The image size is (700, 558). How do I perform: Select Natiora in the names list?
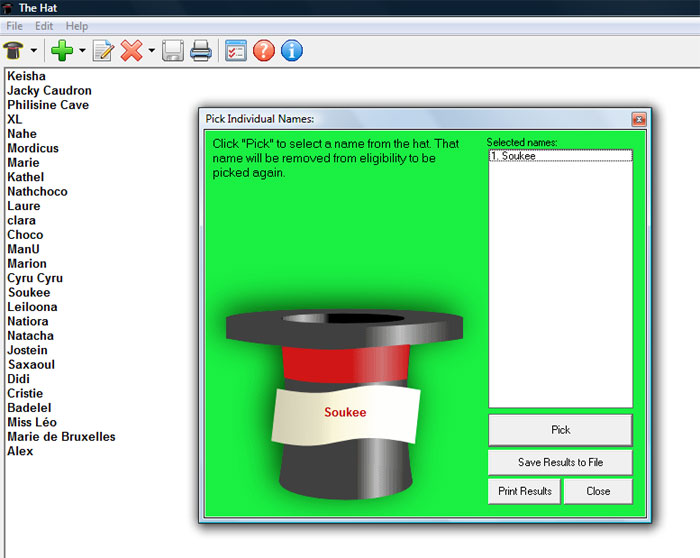point(28,321)
